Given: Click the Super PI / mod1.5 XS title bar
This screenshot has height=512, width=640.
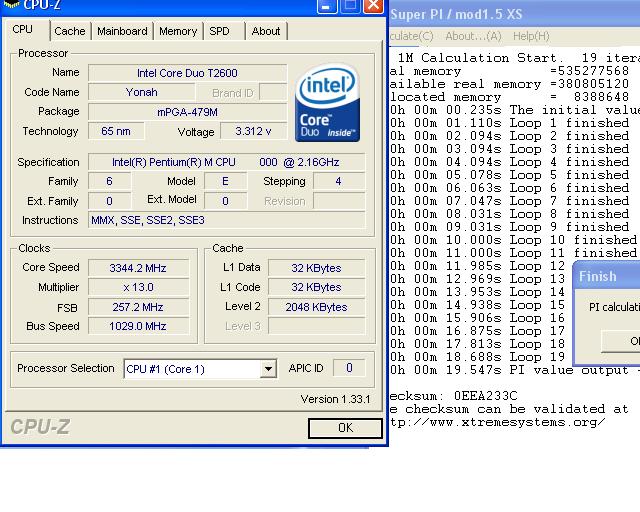Looking at the screenshot, I should [x=514, y=14].
